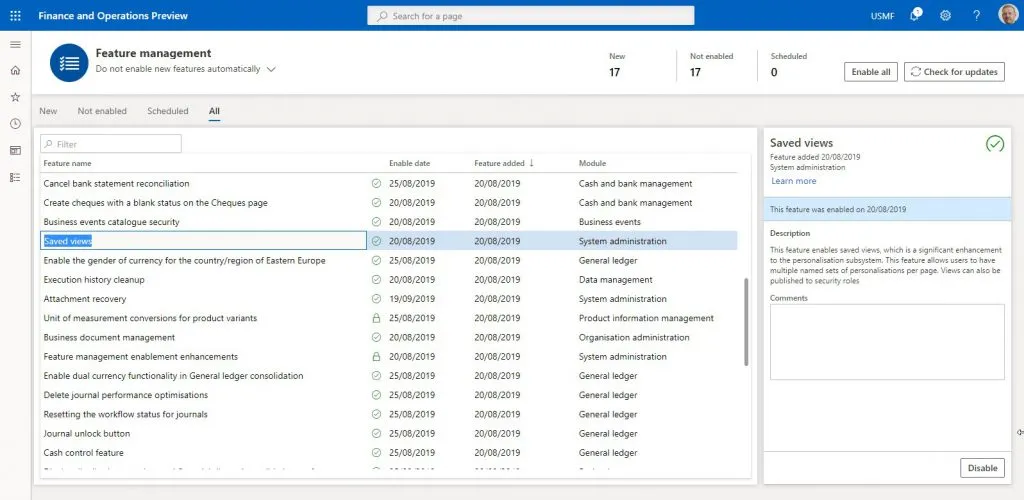Click the Disable button
Screen dimensions: 1024x500
point(982,468)
